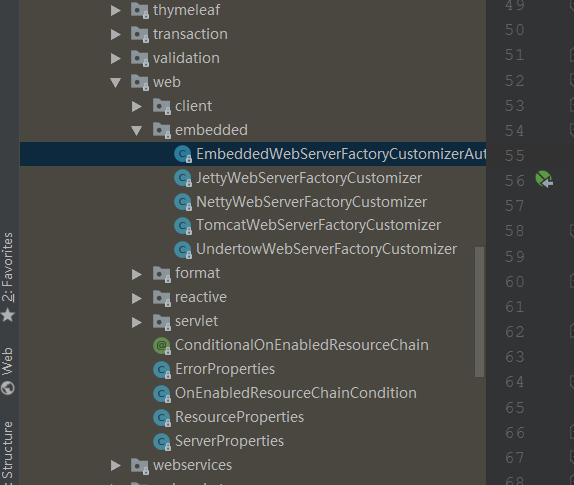Viewport: 574px width, 485px height.
Task: Expand the webservices package node
Action: click(x=116, y=465)
